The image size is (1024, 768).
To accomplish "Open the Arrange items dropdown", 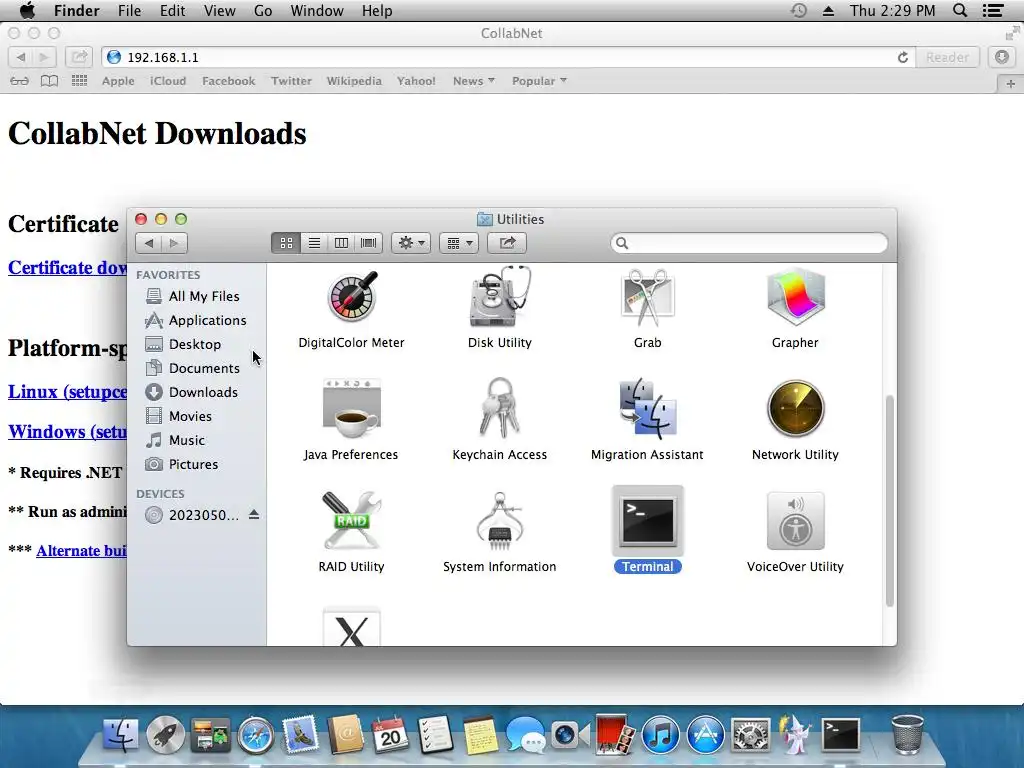I will (459, 243).
